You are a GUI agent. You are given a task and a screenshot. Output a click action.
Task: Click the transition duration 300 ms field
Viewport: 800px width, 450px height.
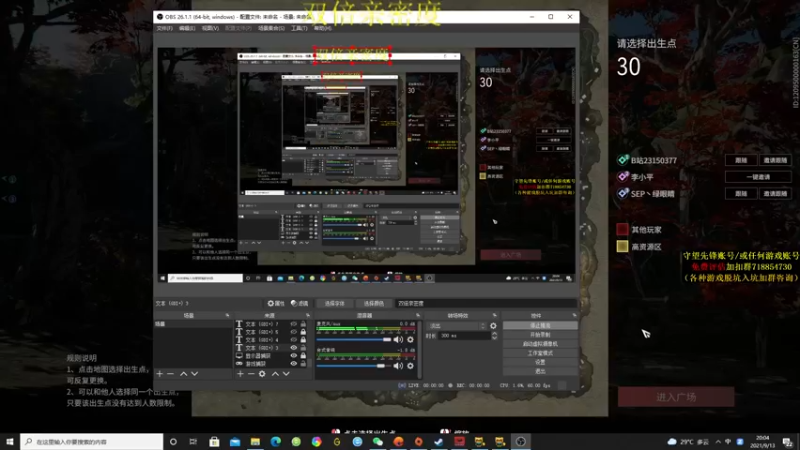click(x=464, y=336)
